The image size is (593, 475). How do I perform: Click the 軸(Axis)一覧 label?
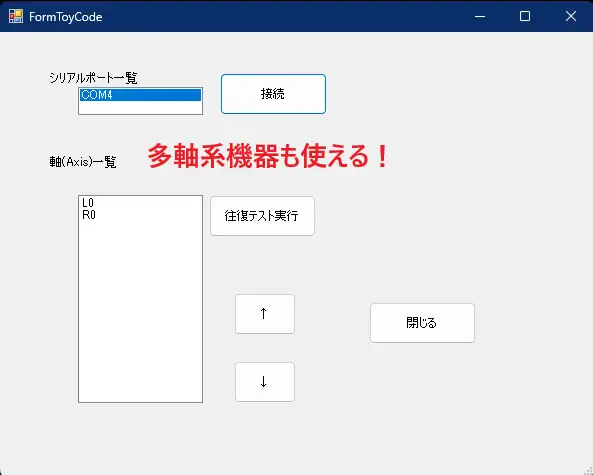tap(82, 162)
